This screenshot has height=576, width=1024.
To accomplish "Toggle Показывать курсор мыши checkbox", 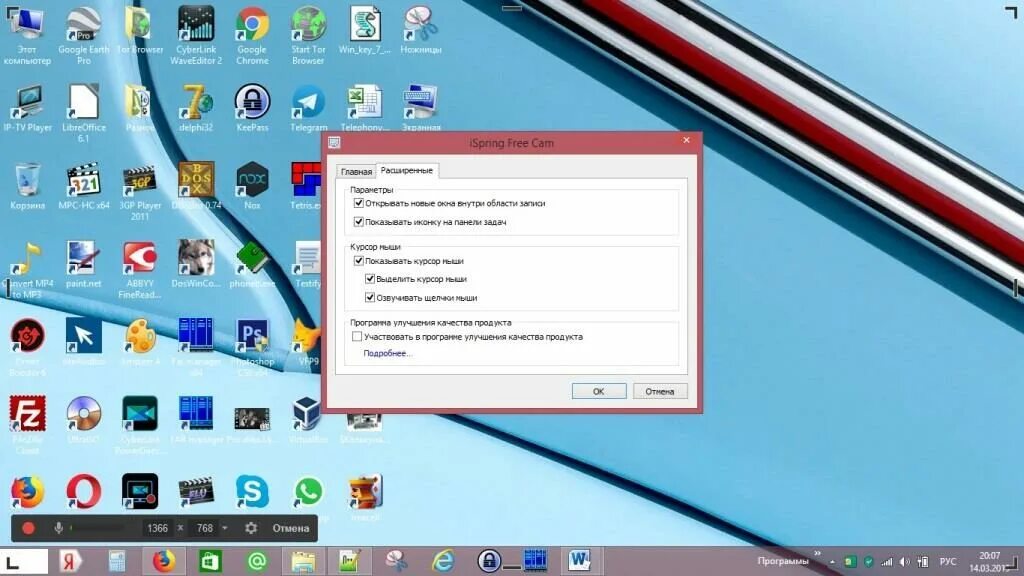I will (x=359, y=261).
